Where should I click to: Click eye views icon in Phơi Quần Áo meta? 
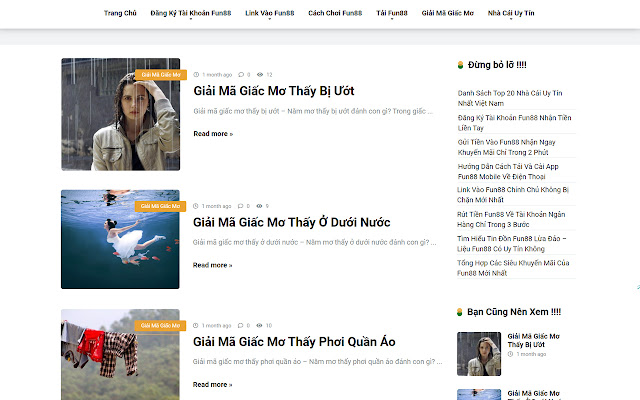click(x=259, y=326)
